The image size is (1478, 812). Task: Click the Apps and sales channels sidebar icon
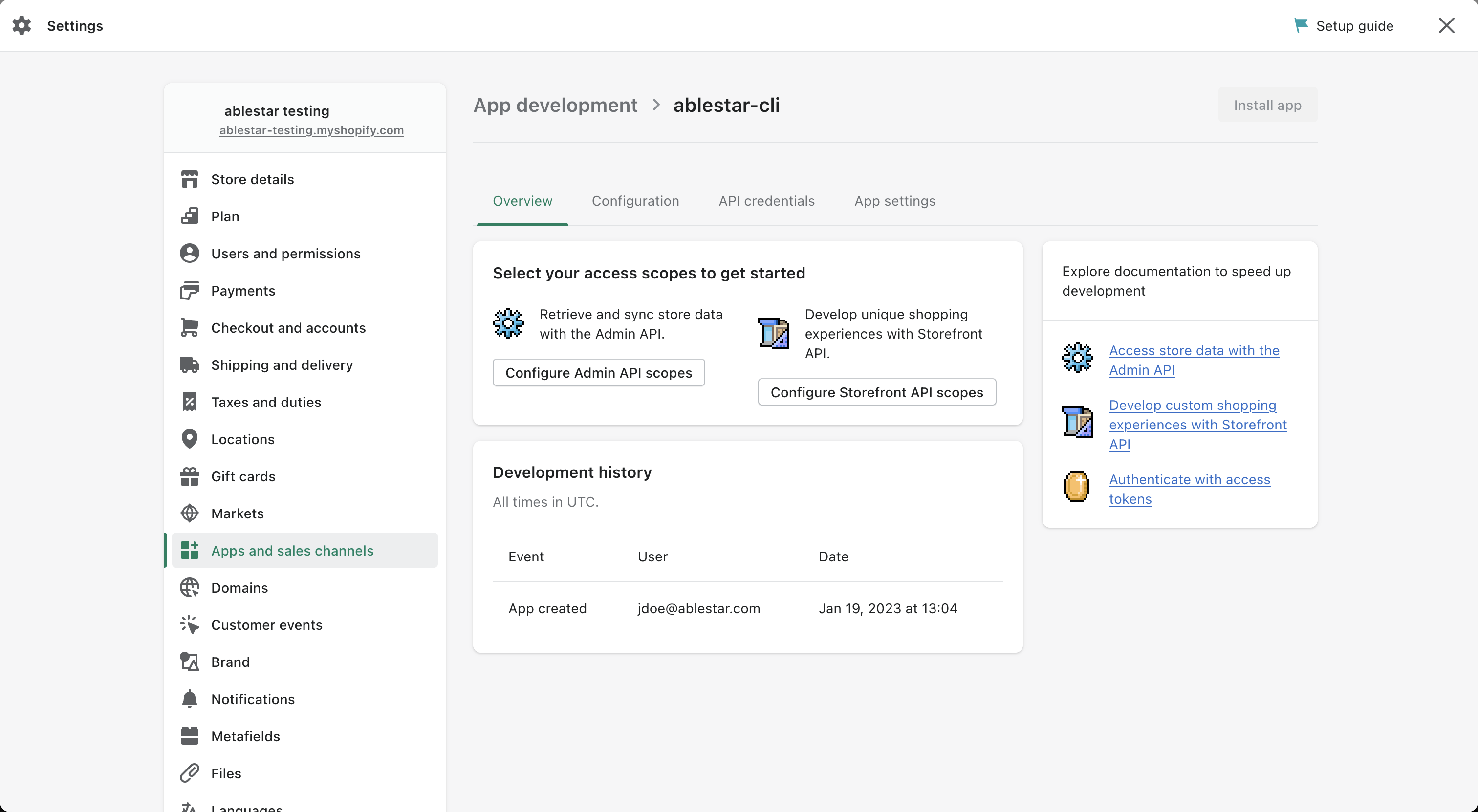point(190,550)
